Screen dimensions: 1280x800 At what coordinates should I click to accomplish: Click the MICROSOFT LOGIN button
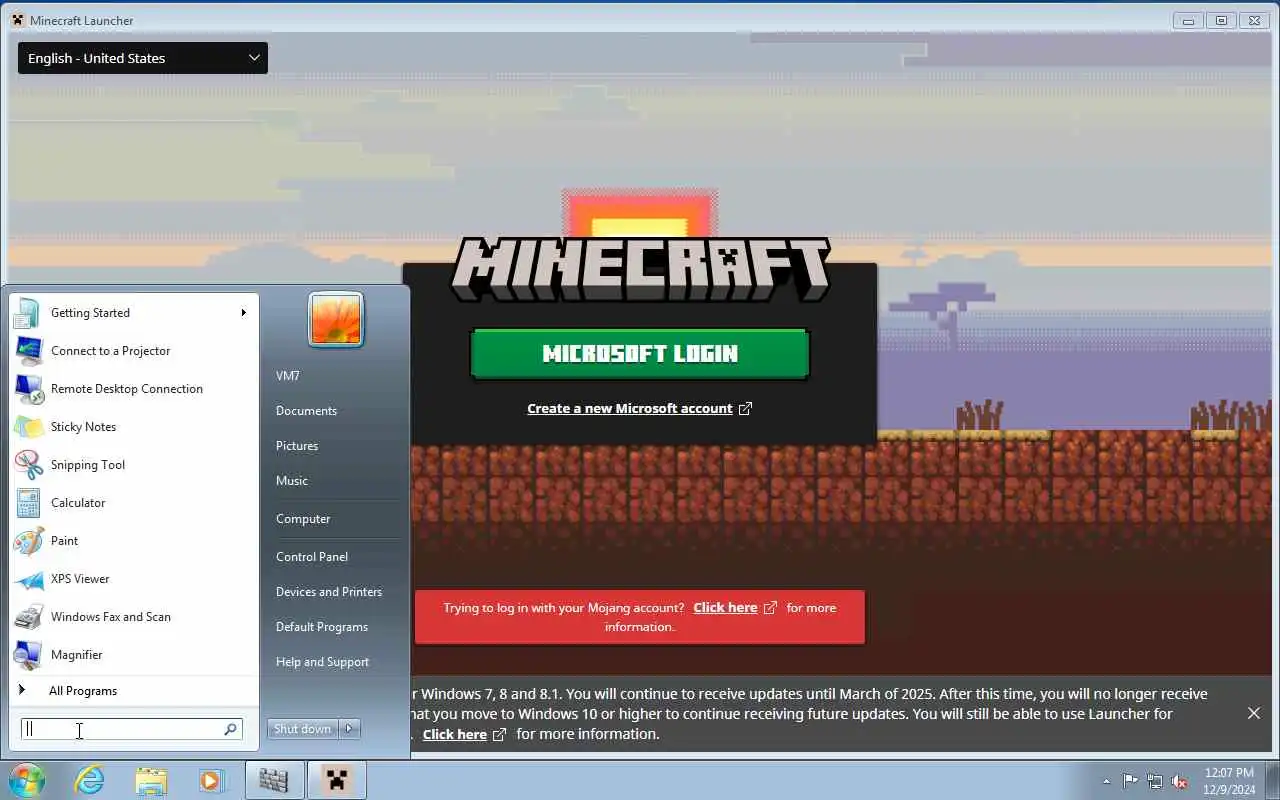640,354
